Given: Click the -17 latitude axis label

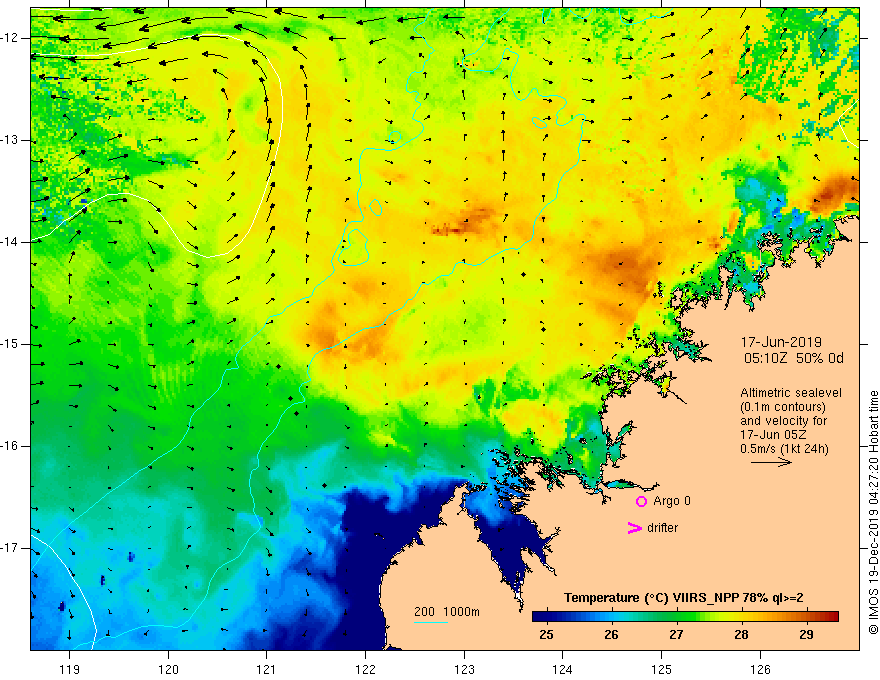Looking at the screenshot, I should pyautogui.click(x=11, y=548).
